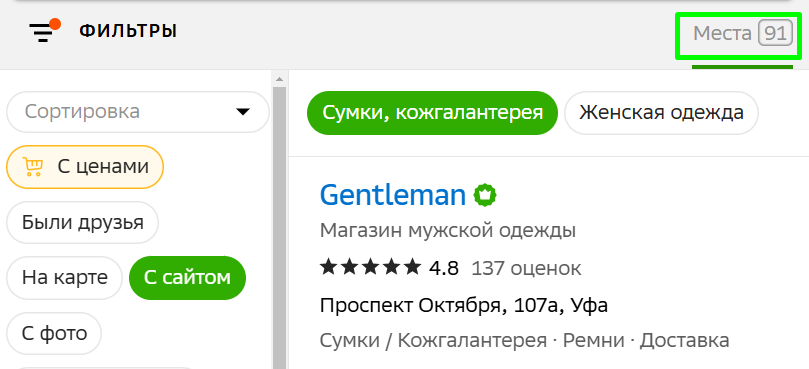Enable the С фото filter
The image size is (809, 369).
54,333
